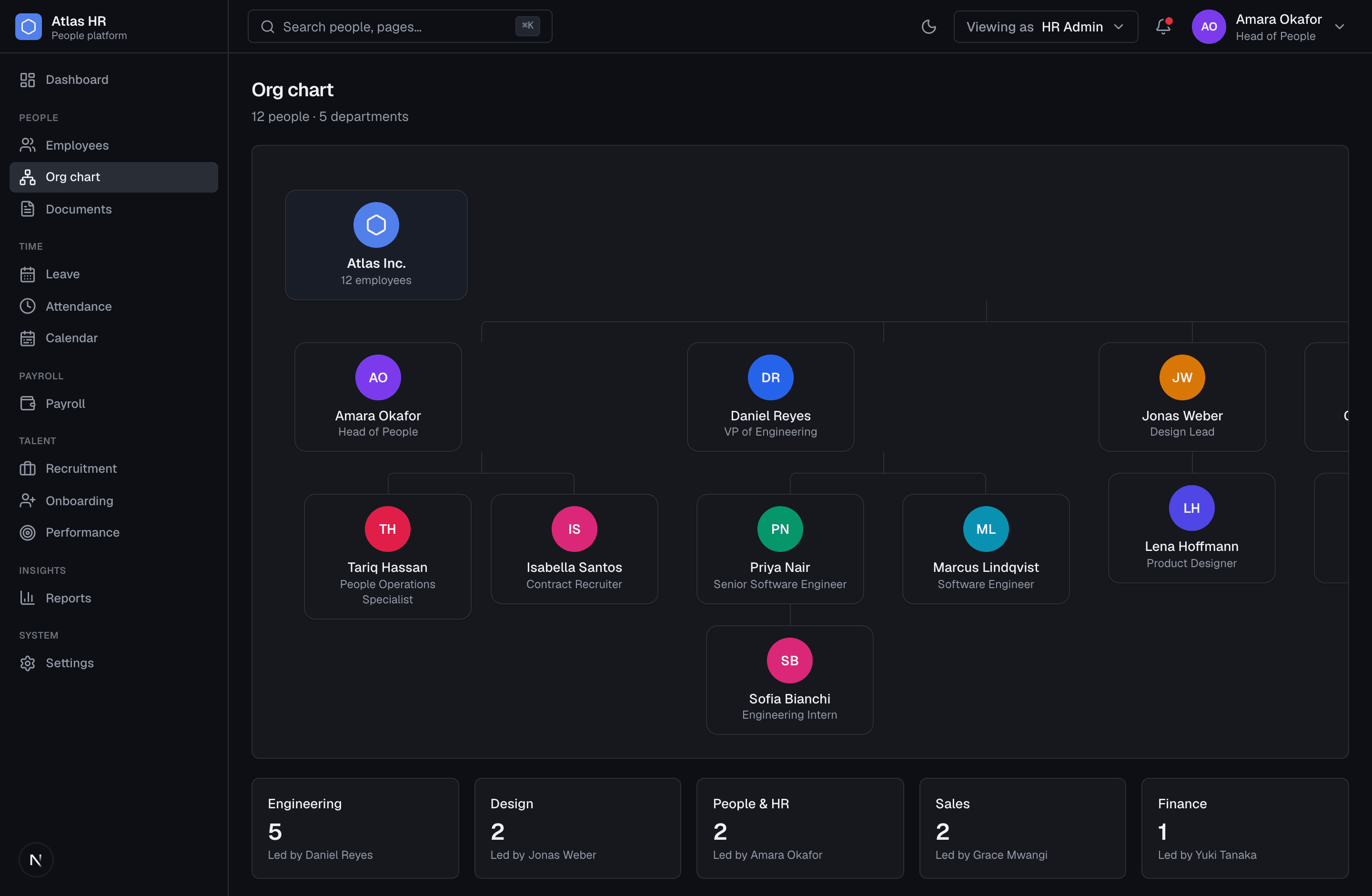Select Org chart in sidebar
Image resolution: width=1372 pixels, height=896 pixels.
click(113, 177)
